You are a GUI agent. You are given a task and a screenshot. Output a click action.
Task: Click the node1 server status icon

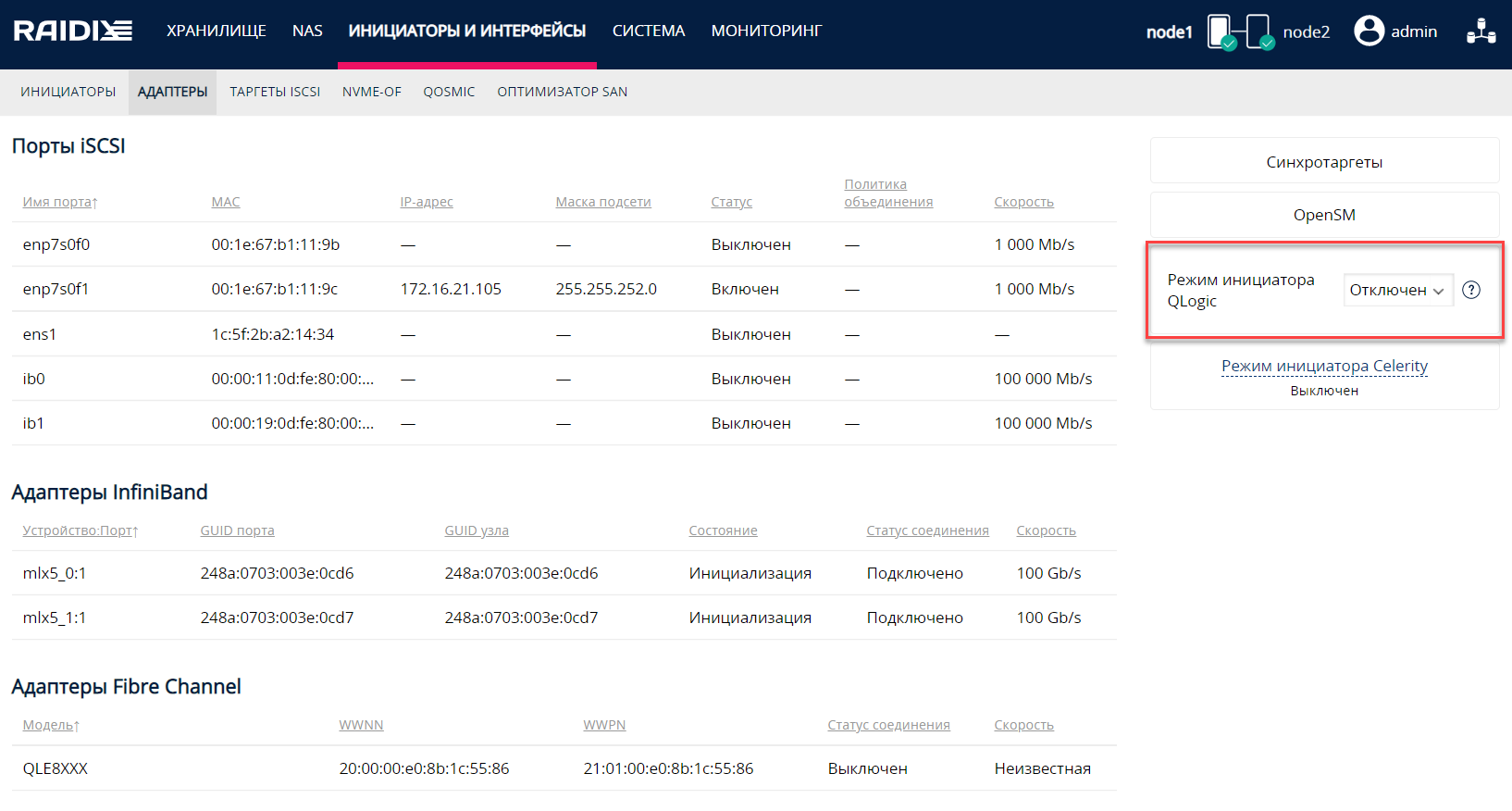(x=1221, y=32)
